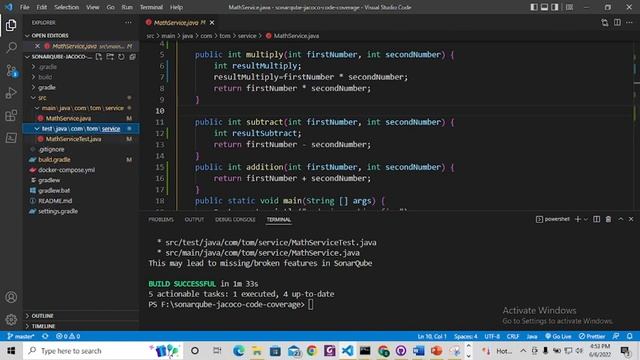Customize layout icon in title bar
This screenshot has width=640, height=360.
click(x=569, y=7)
